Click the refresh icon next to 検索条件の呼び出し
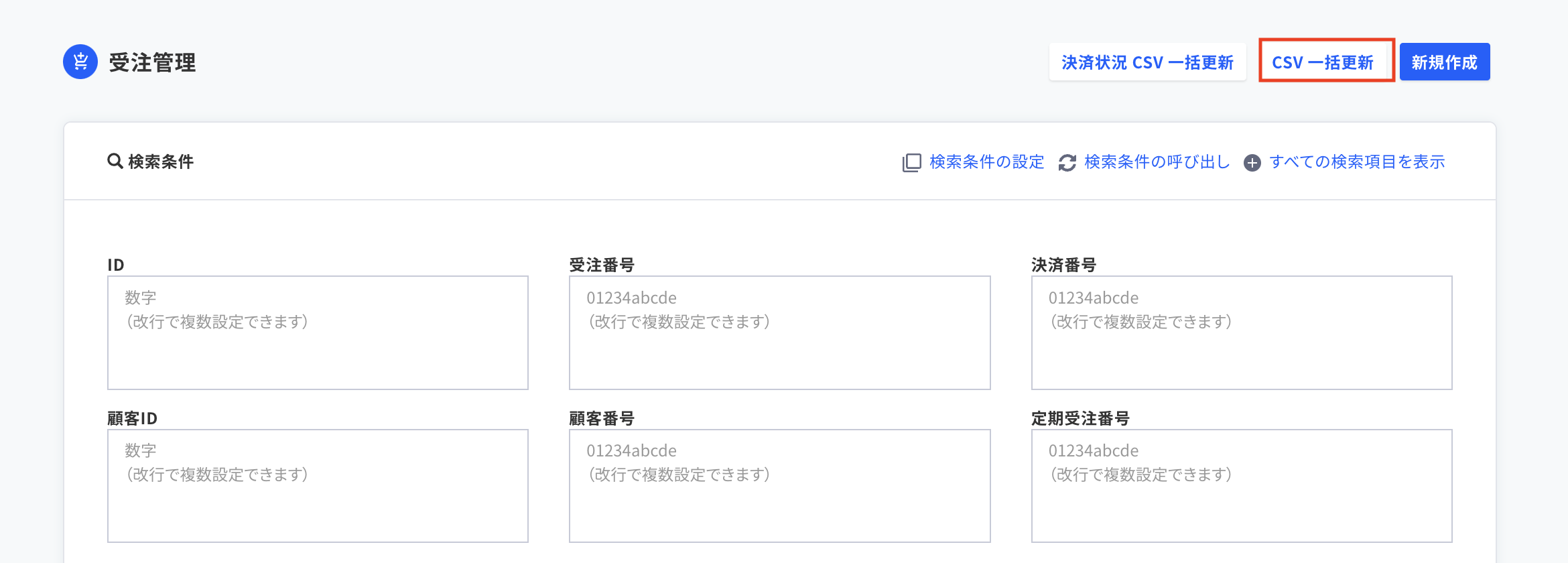Screen dimensions: 1568x563 coord(1067,162)
